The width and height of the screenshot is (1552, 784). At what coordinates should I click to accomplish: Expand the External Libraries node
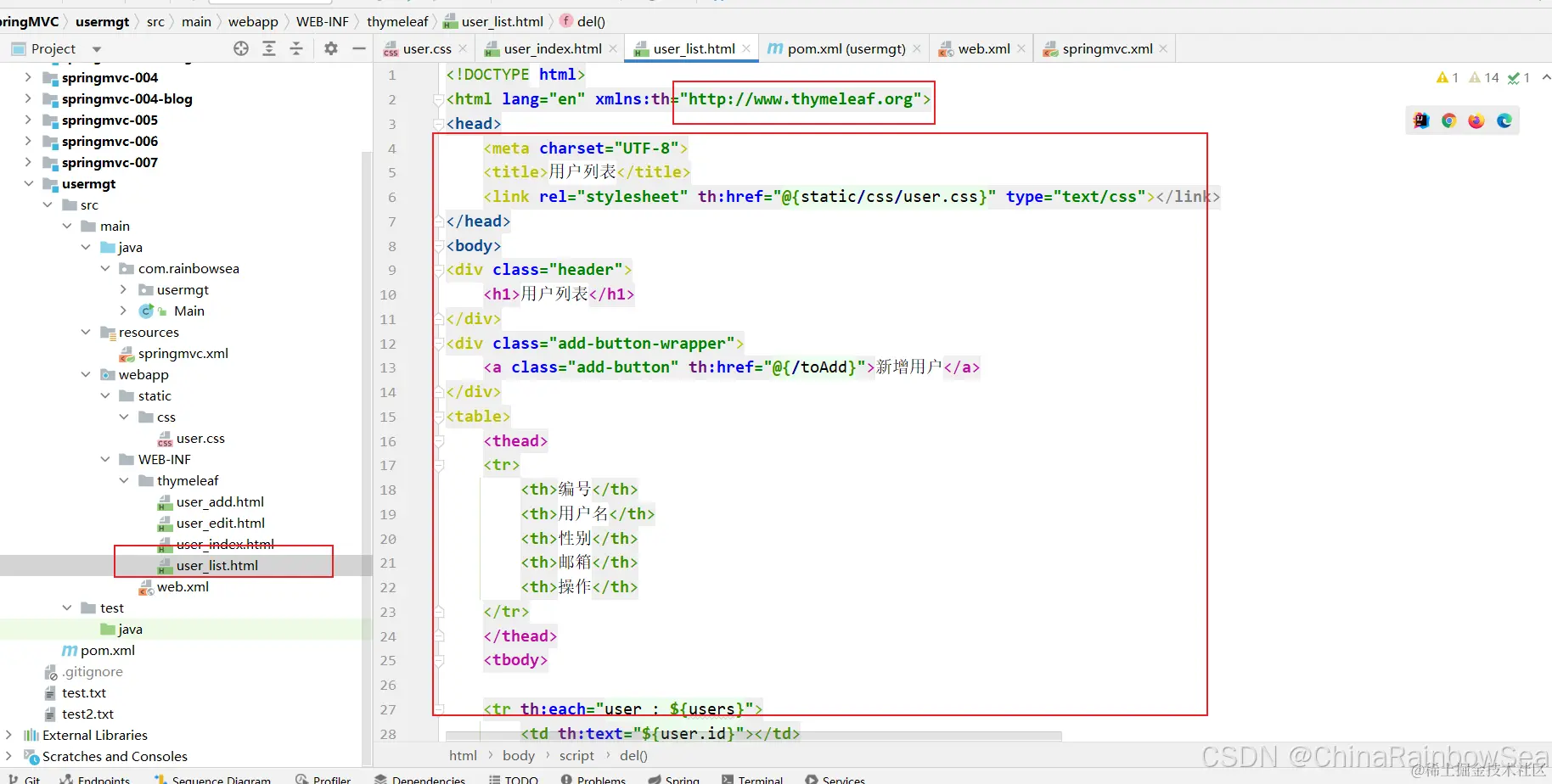click(x=9, y=736)
